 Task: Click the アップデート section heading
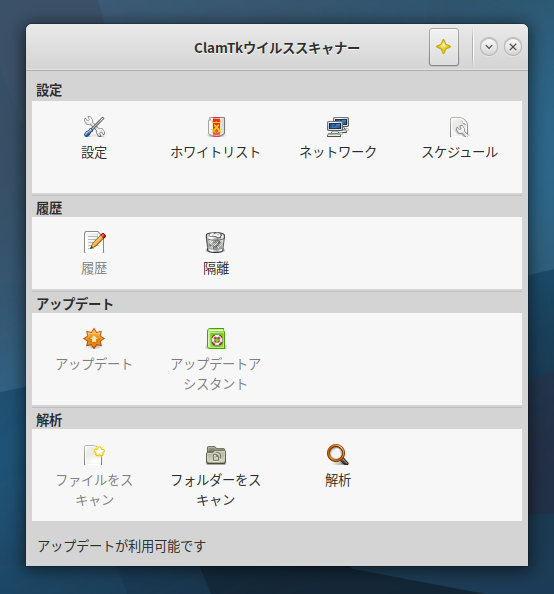75,304
